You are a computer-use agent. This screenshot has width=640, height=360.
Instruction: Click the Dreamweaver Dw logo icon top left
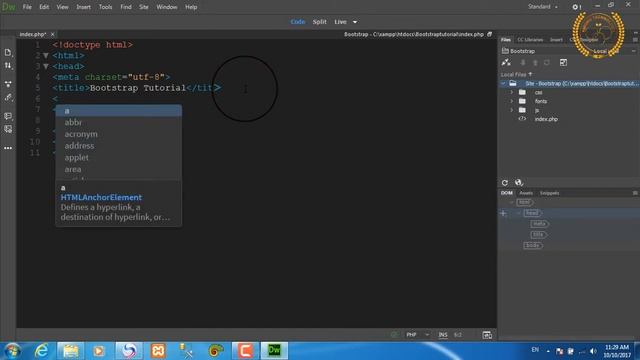(x=9, y=7)
